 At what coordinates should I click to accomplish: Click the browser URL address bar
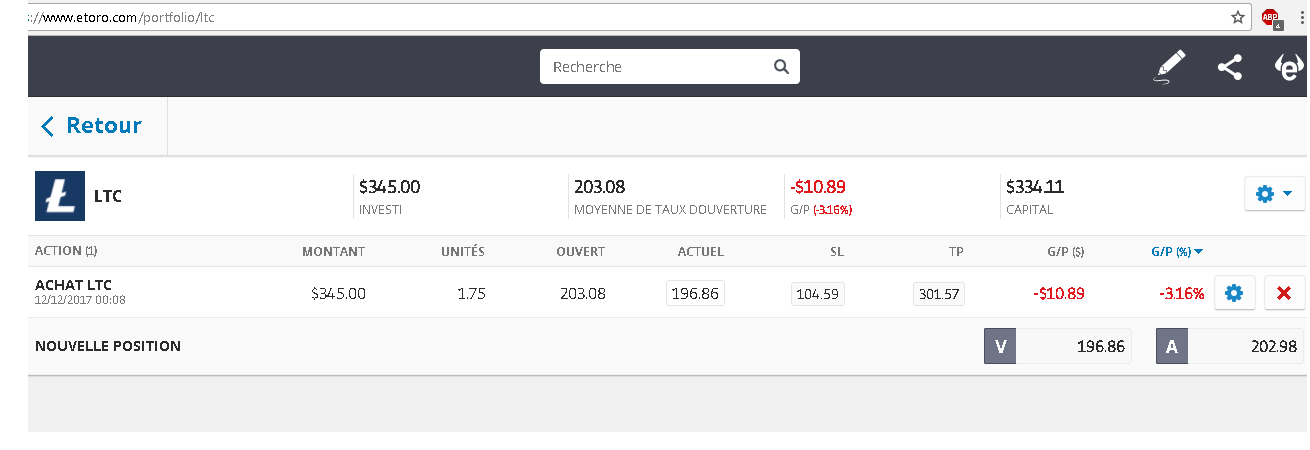[600, 17]
